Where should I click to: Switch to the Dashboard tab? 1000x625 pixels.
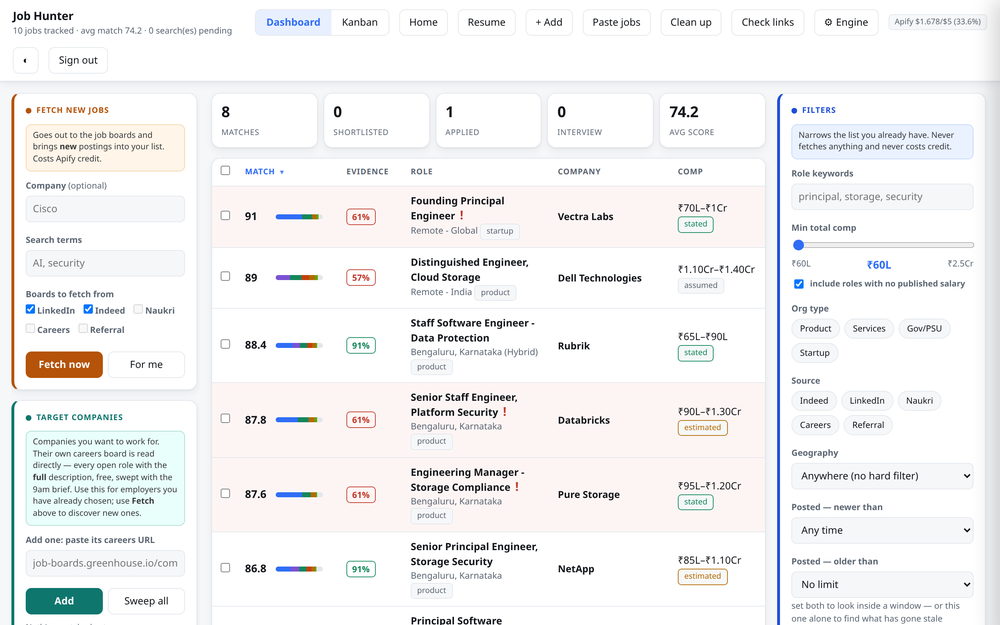(x=293, y=22)
